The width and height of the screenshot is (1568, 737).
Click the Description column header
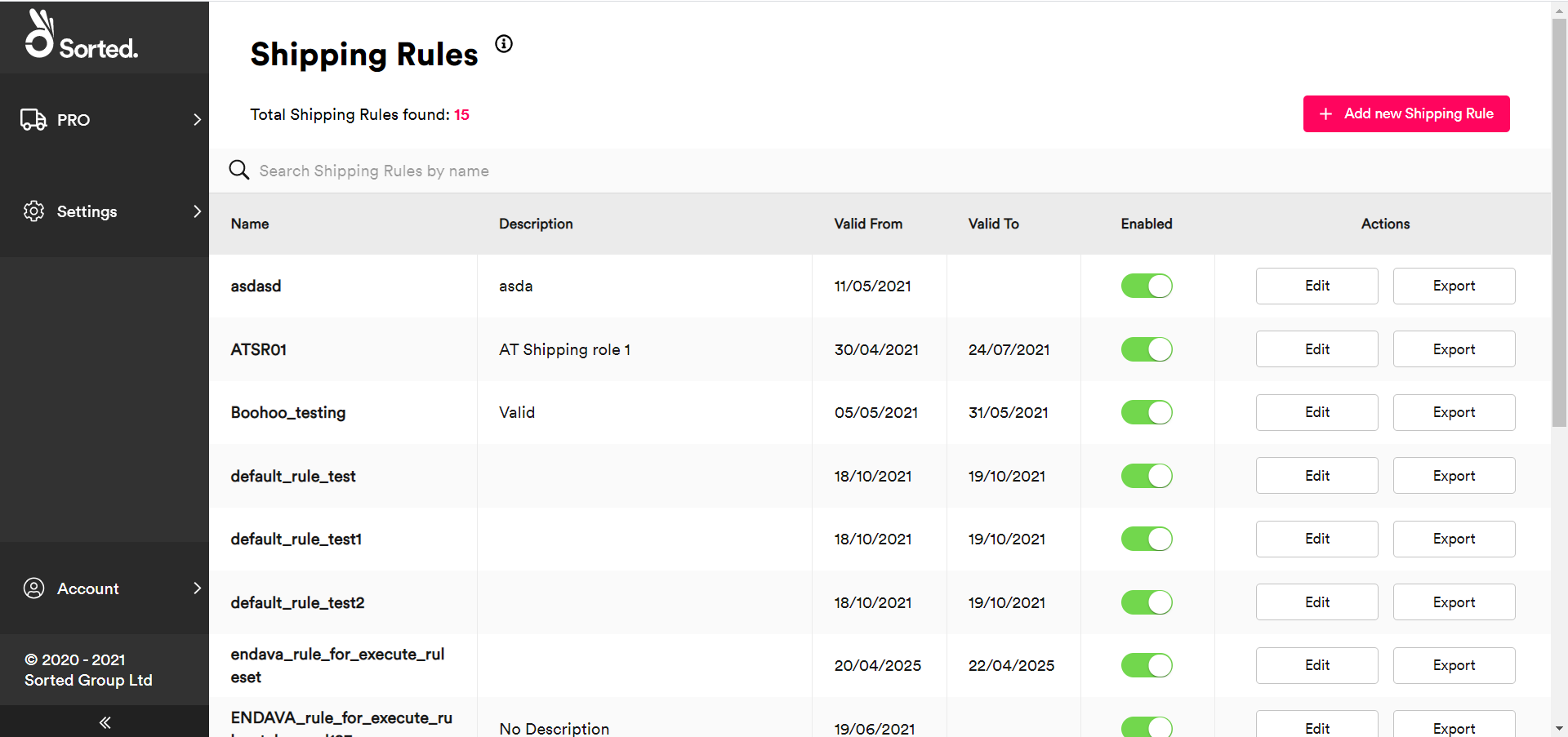(536, 224)
